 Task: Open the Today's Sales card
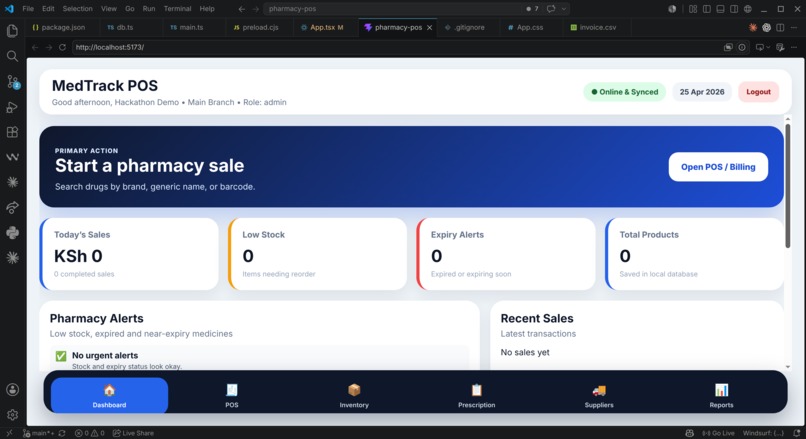[x=129, y=254]
